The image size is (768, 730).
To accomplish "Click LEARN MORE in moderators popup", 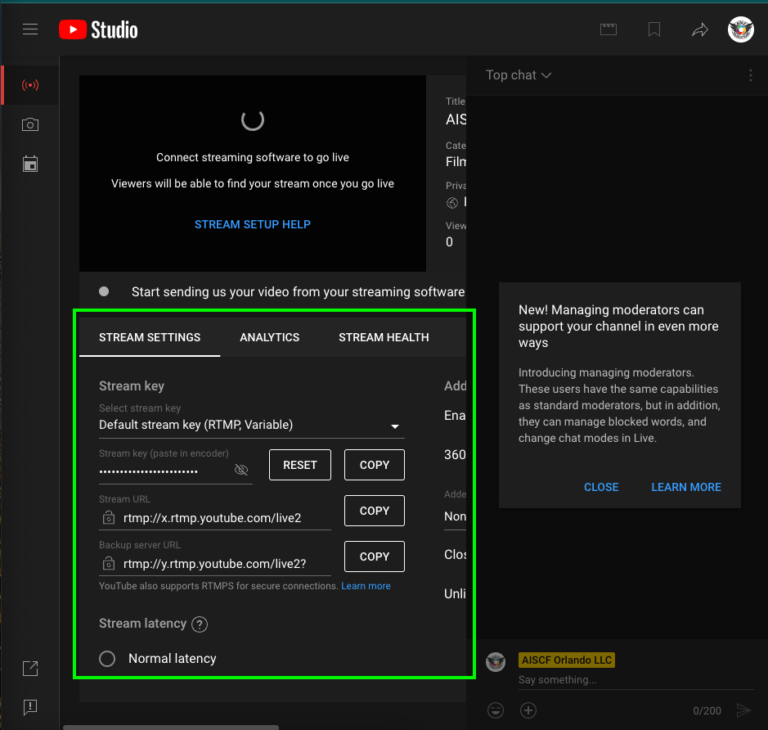I will 686,487.
